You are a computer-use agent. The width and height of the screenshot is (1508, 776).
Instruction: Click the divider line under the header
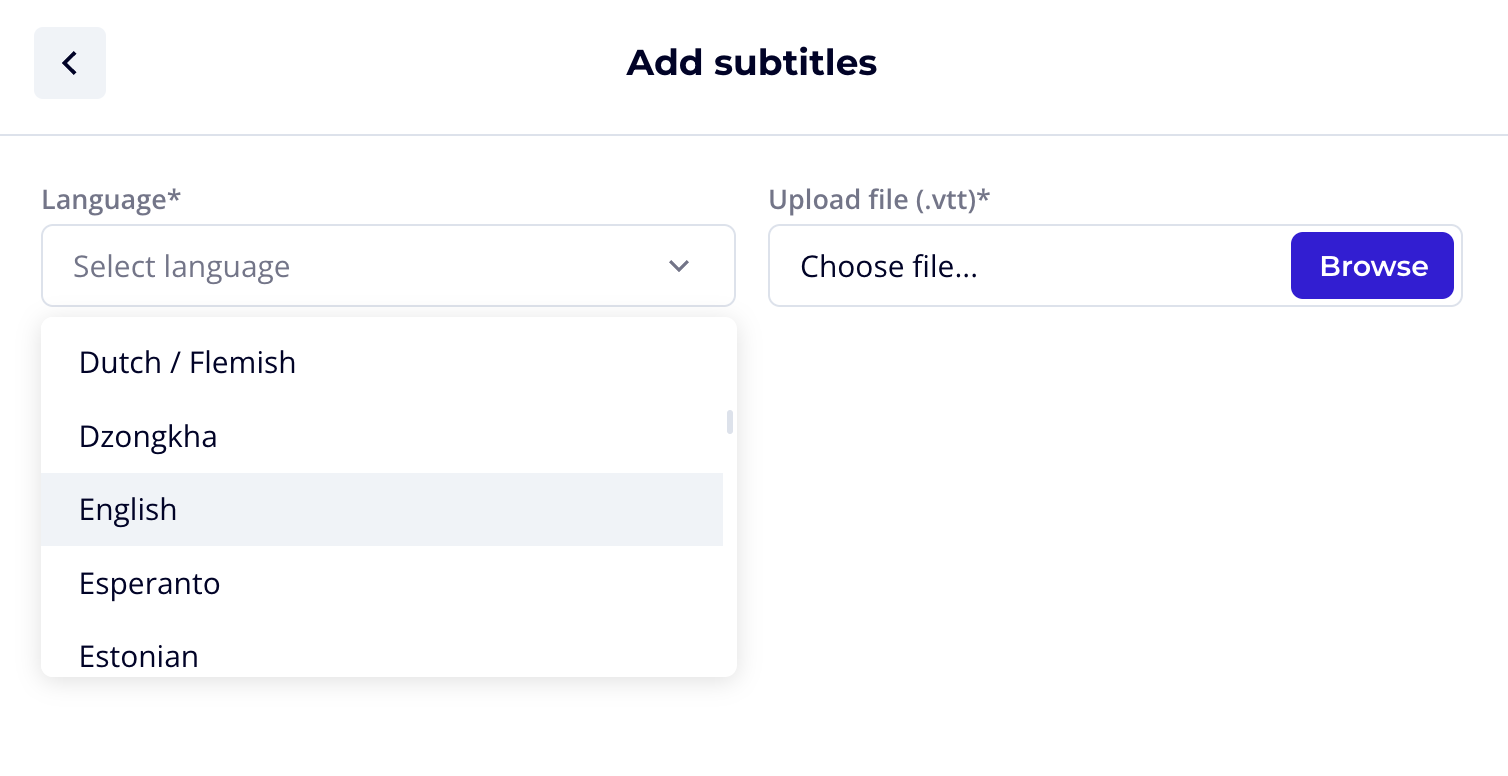[754, 135]
